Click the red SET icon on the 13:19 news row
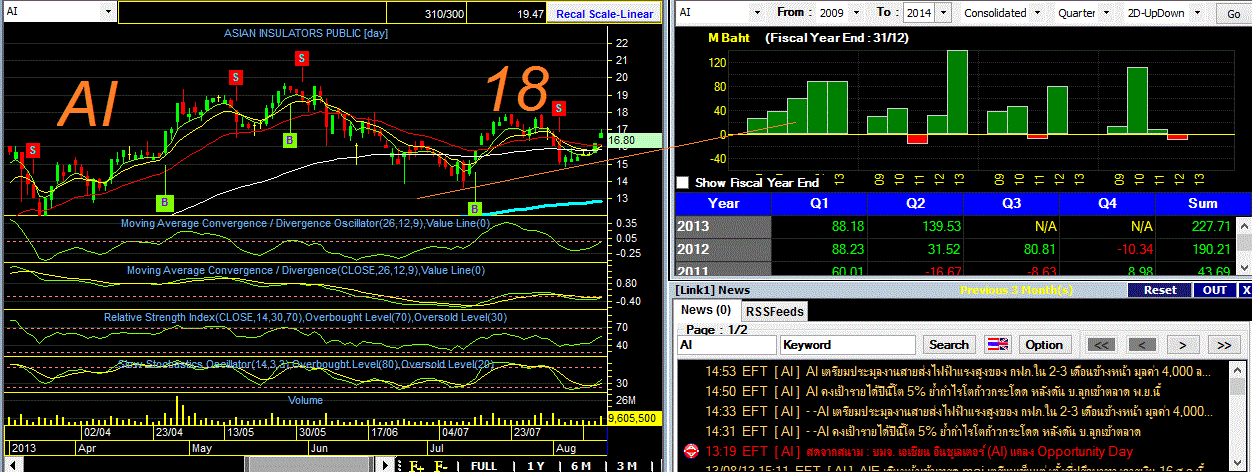1252x476 pixels. tap(690, 451)
